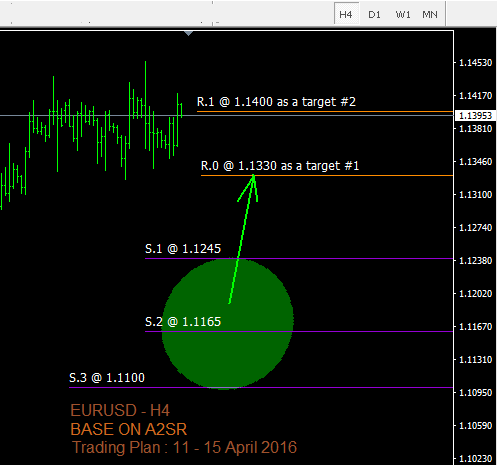Image resolution: width=497 pixels, height=465 pixels.
Task: Click the Trading Plan date text
Action: click(184, 447)
